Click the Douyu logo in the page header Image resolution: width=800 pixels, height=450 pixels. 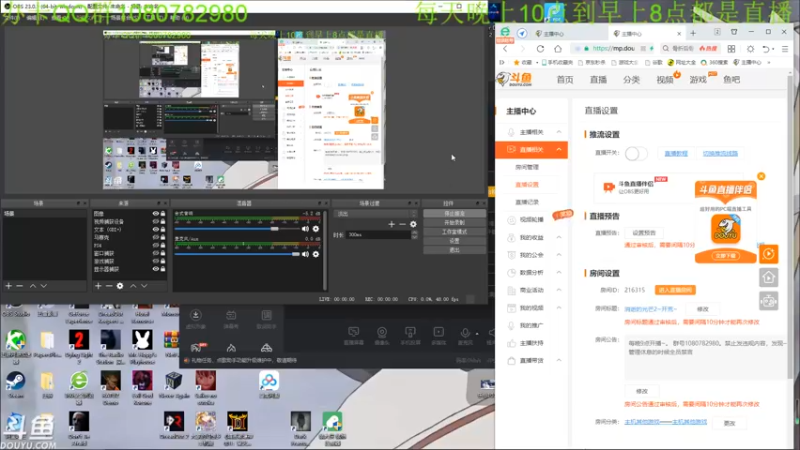coord(515,79)
